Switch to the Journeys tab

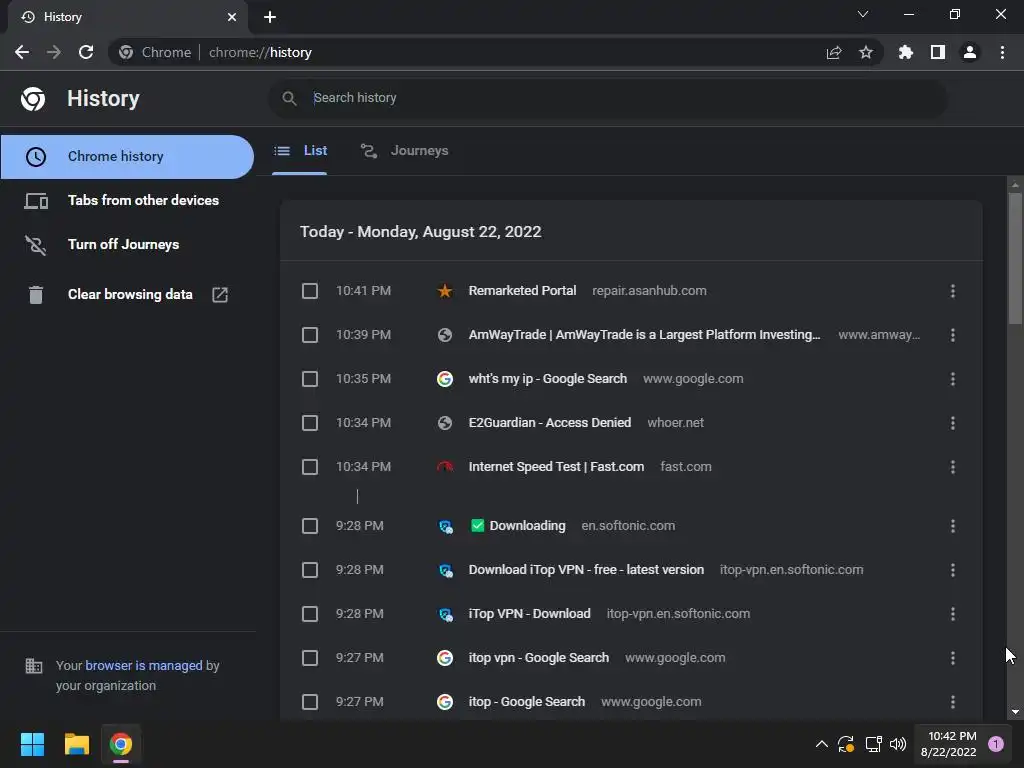pyautogui.click(x=405, y=151)
